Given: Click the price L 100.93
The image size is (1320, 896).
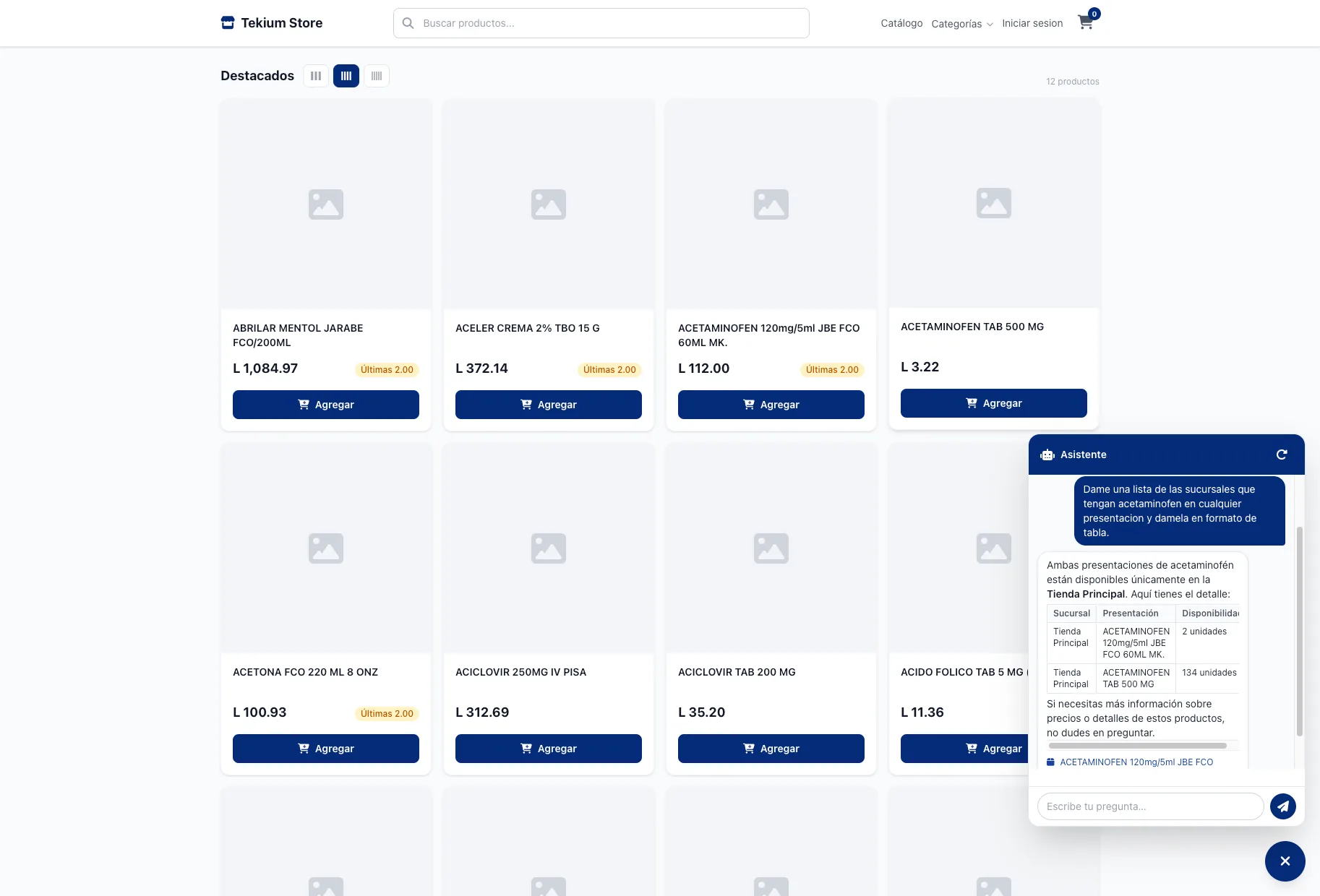Looking at the screenshot, I should [x=260, y=712].
